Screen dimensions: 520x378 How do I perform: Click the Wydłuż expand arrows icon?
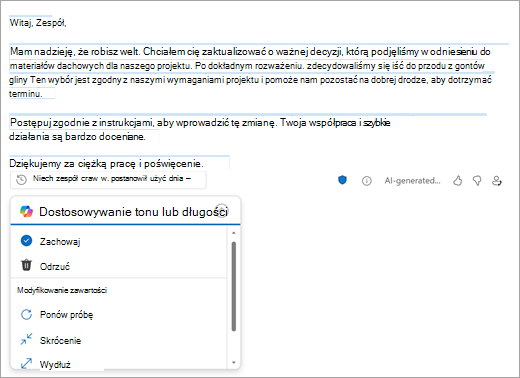(x=26, y=363)
